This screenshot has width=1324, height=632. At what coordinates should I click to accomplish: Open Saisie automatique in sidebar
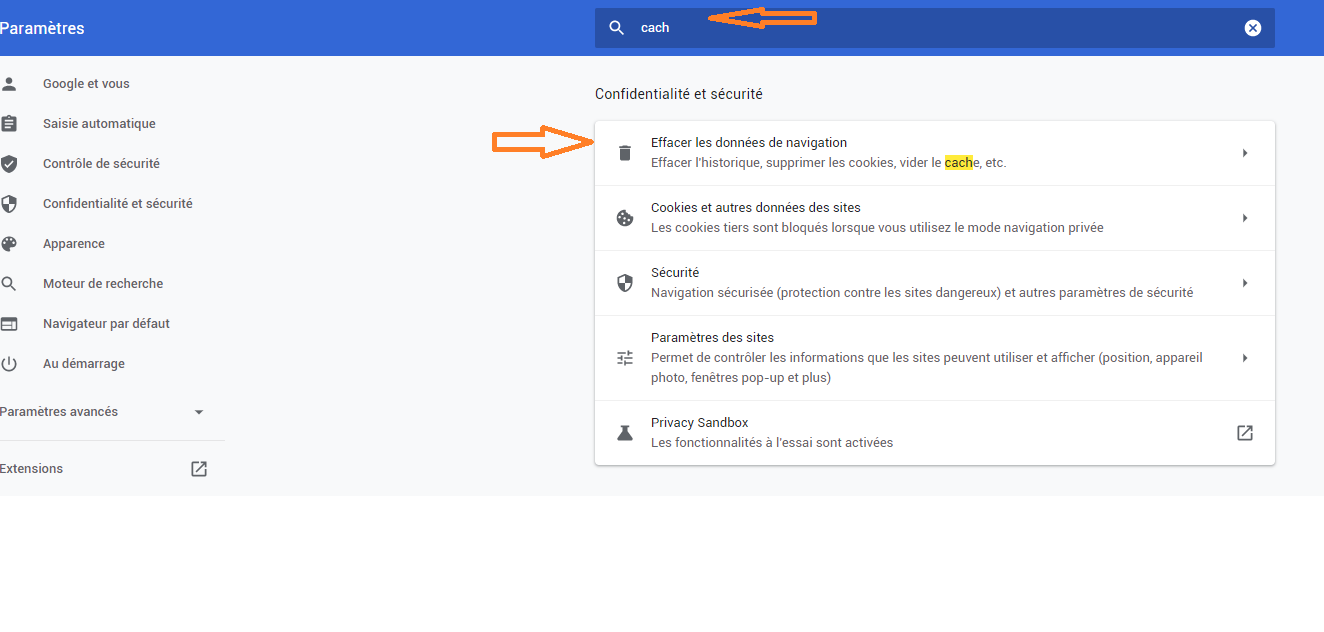pyautogui.click(x=99, y=124)
